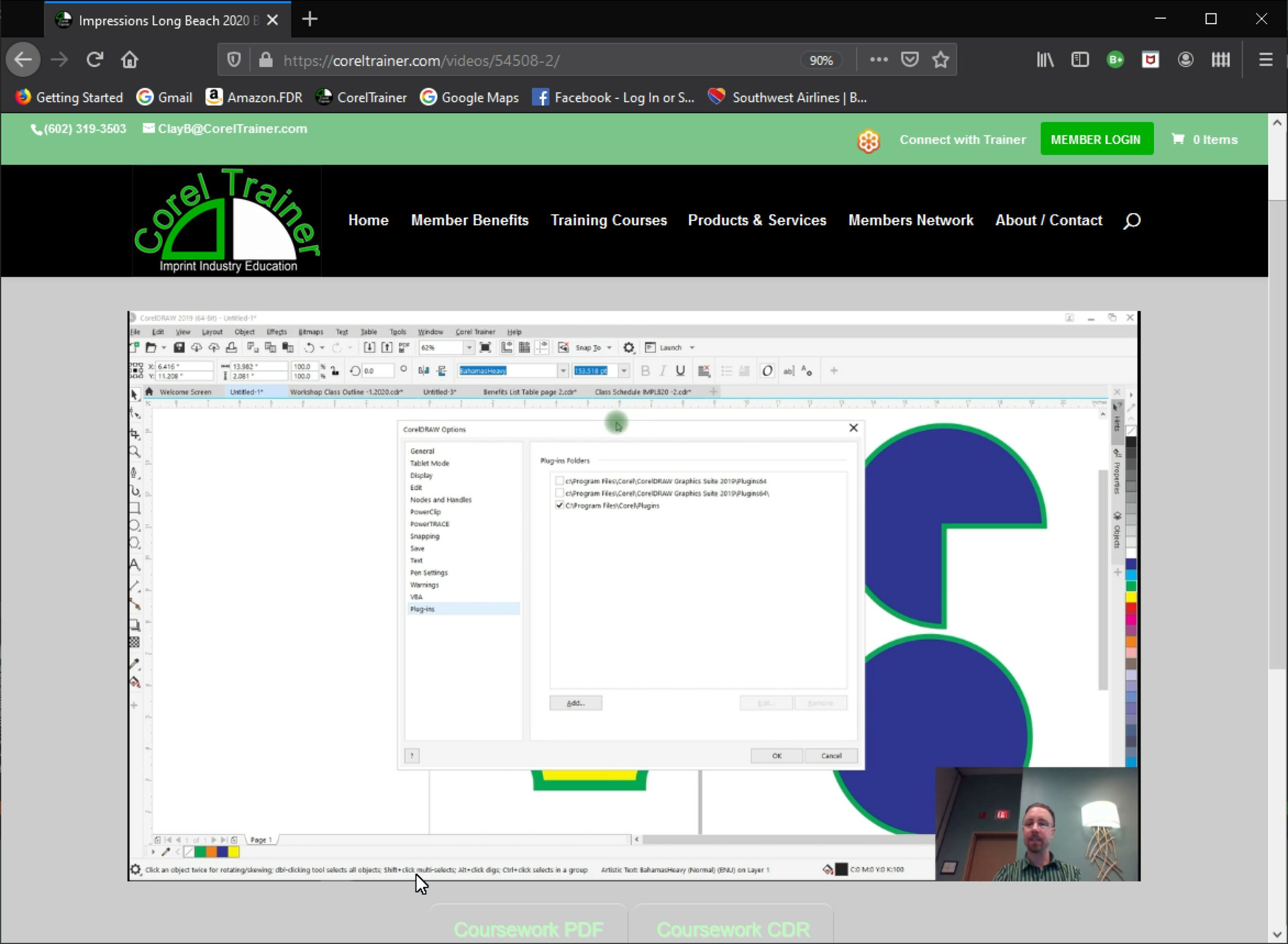The width and height of the screenshot is (1288, 944).
Task: Click Connect with Trainer link
Action: click(962, 140)
